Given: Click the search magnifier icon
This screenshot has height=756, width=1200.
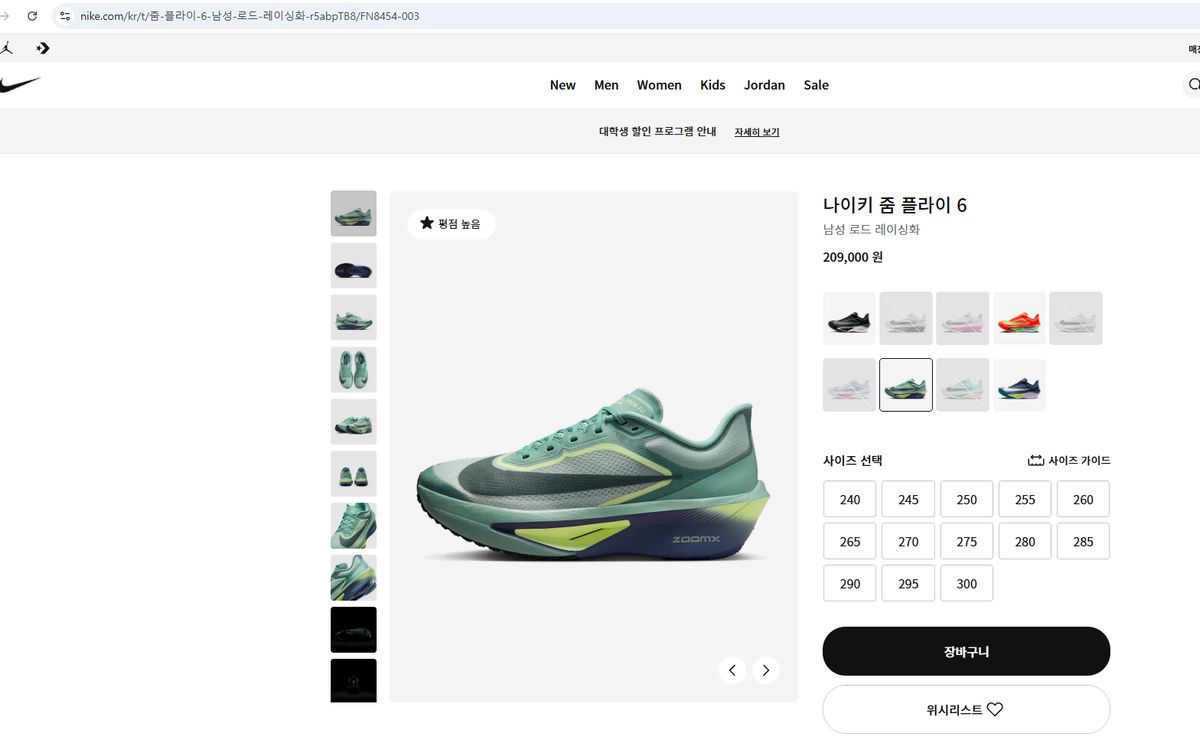Looking at the screenshot, I should [1193, 85].
